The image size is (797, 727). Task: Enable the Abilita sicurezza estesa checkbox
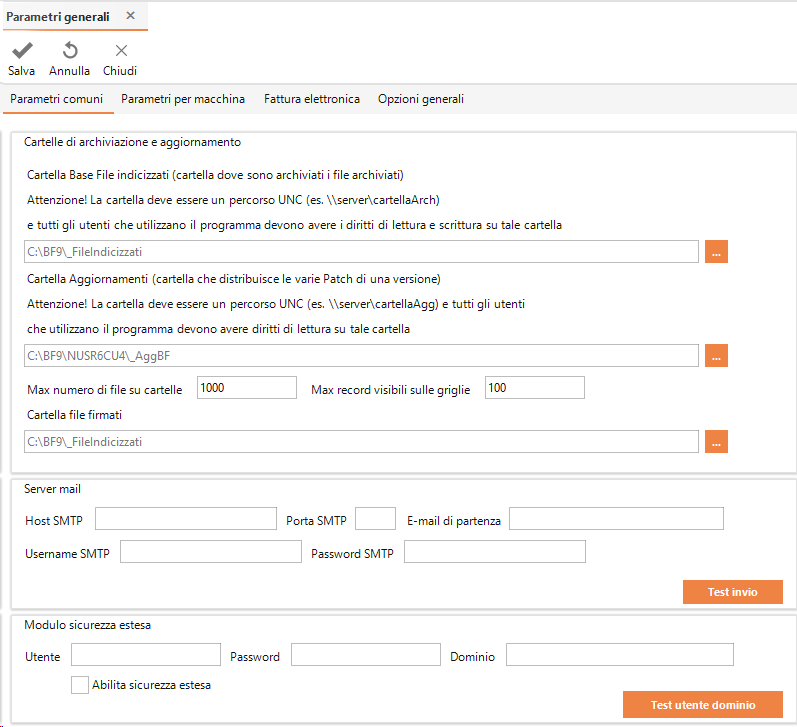tap(80, 685)
